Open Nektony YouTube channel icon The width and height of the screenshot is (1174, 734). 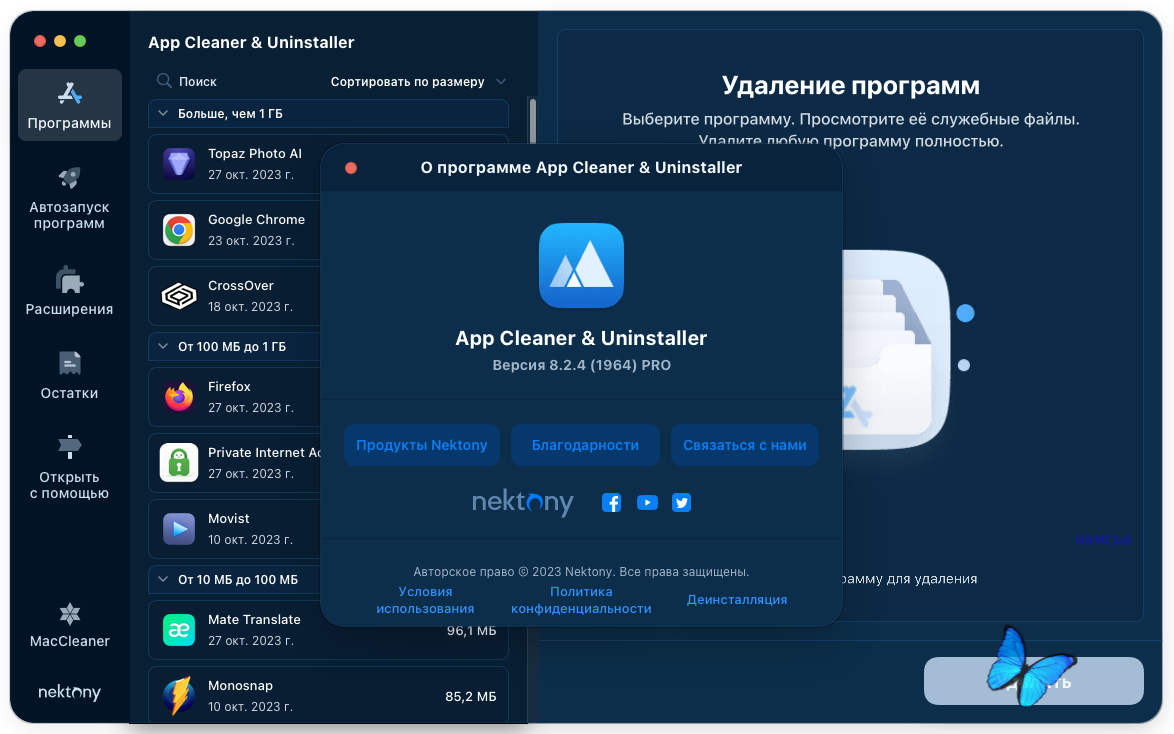(x=647, y=503)
